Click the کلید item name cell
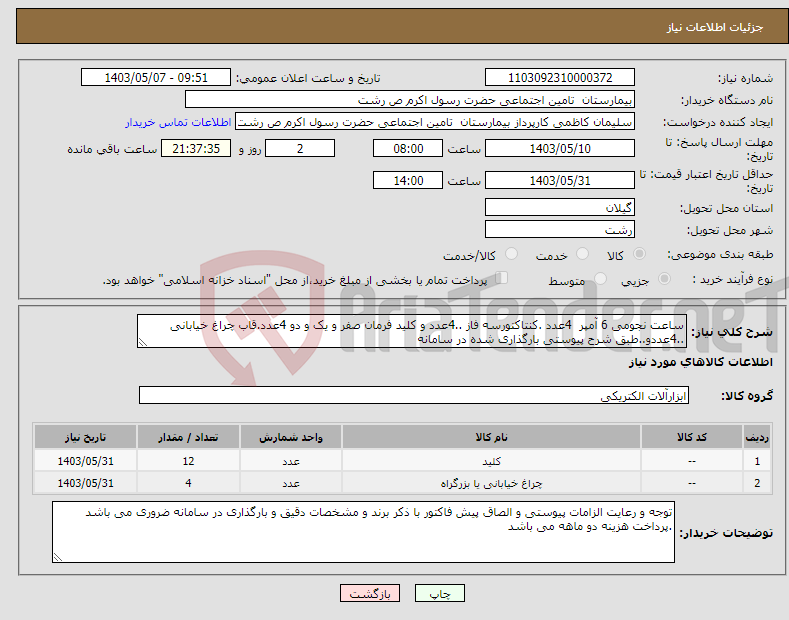Screen dimensions: 789x620 coord(492,461)
